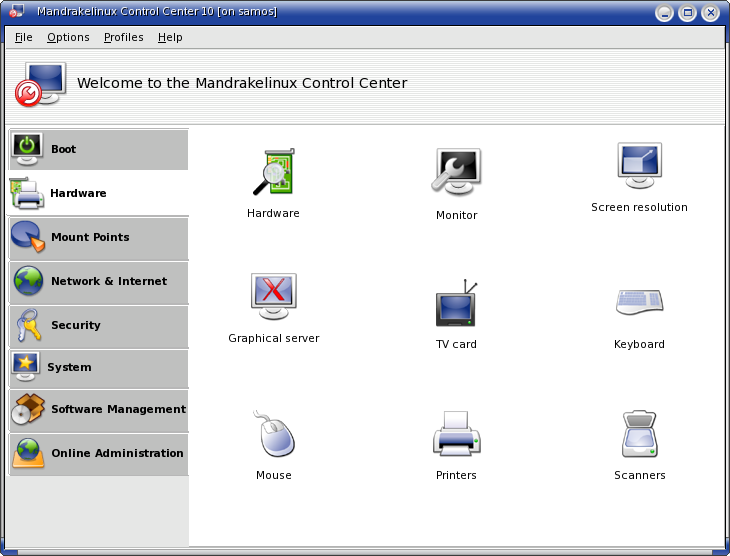Image resolution: width=730 pixels, height=556 pixels.
Task: Click the System star monitor icon
Action: pos(26,367)
